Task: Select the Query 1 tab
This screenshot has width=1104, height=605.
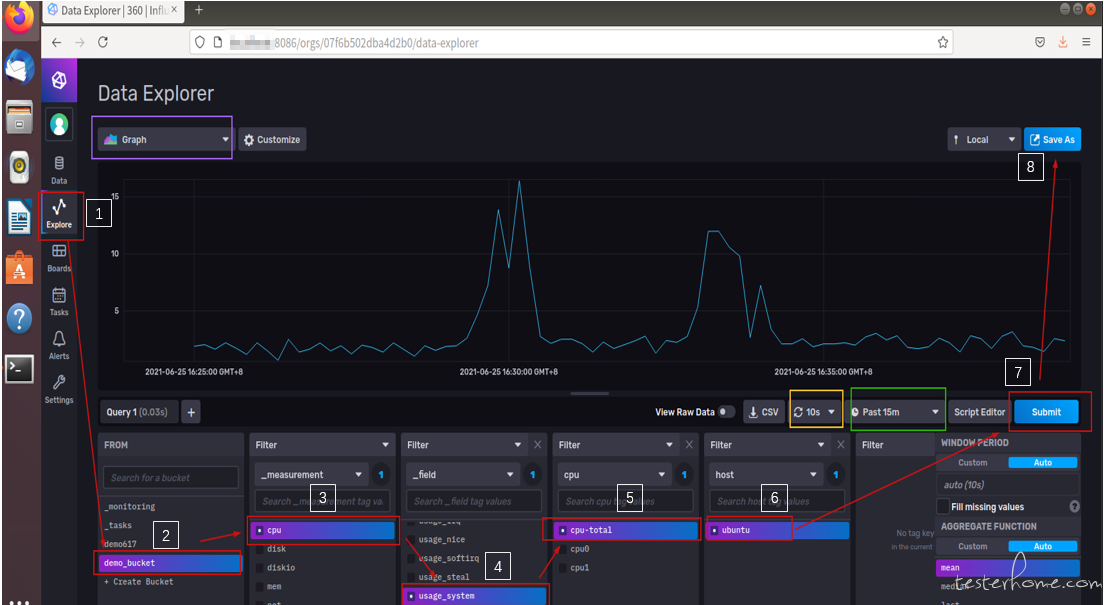Action: pos(139,412)
